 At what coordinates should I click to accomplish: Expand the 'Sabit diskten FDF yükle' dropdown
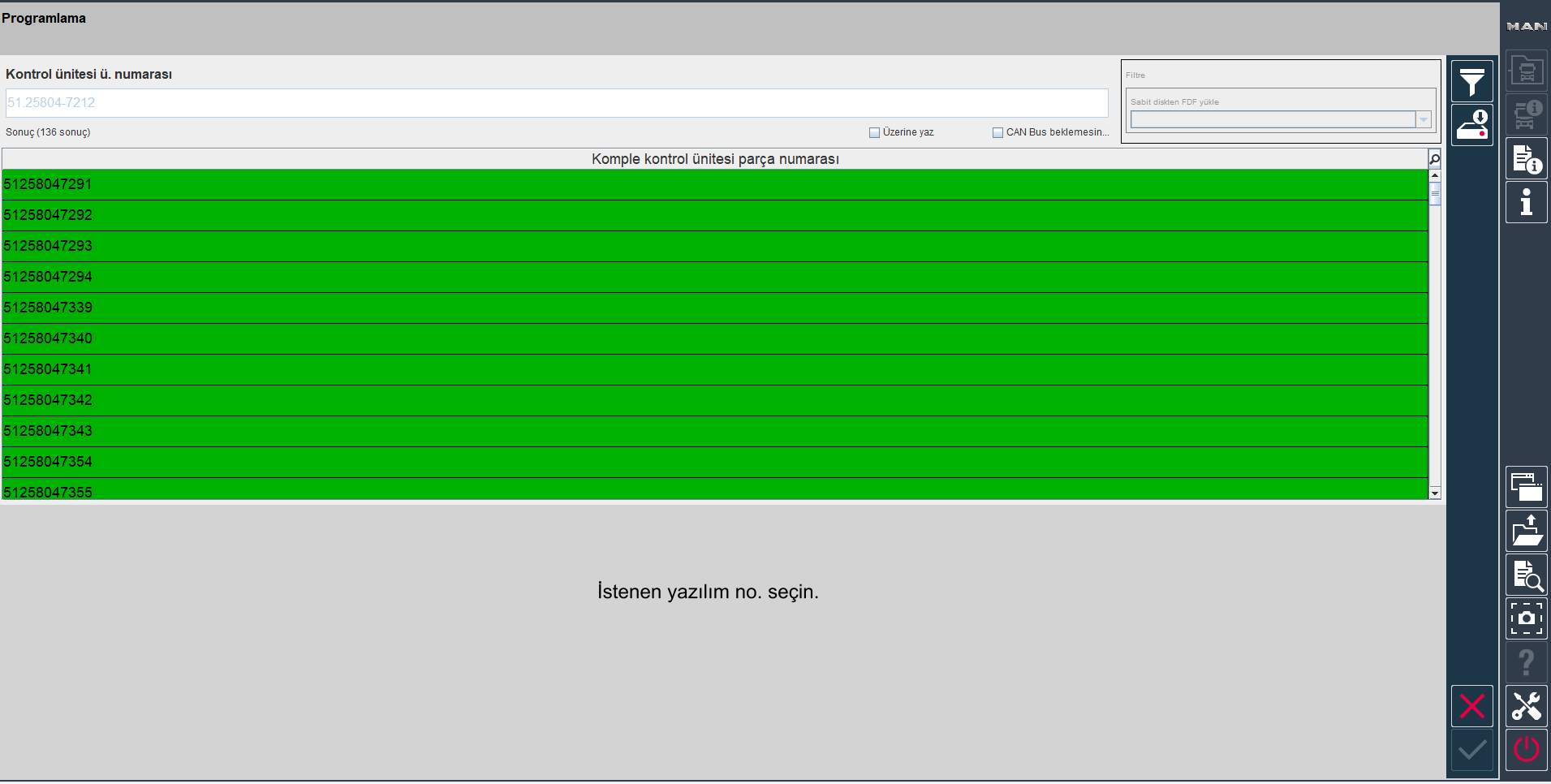(x=1423, y=120)
